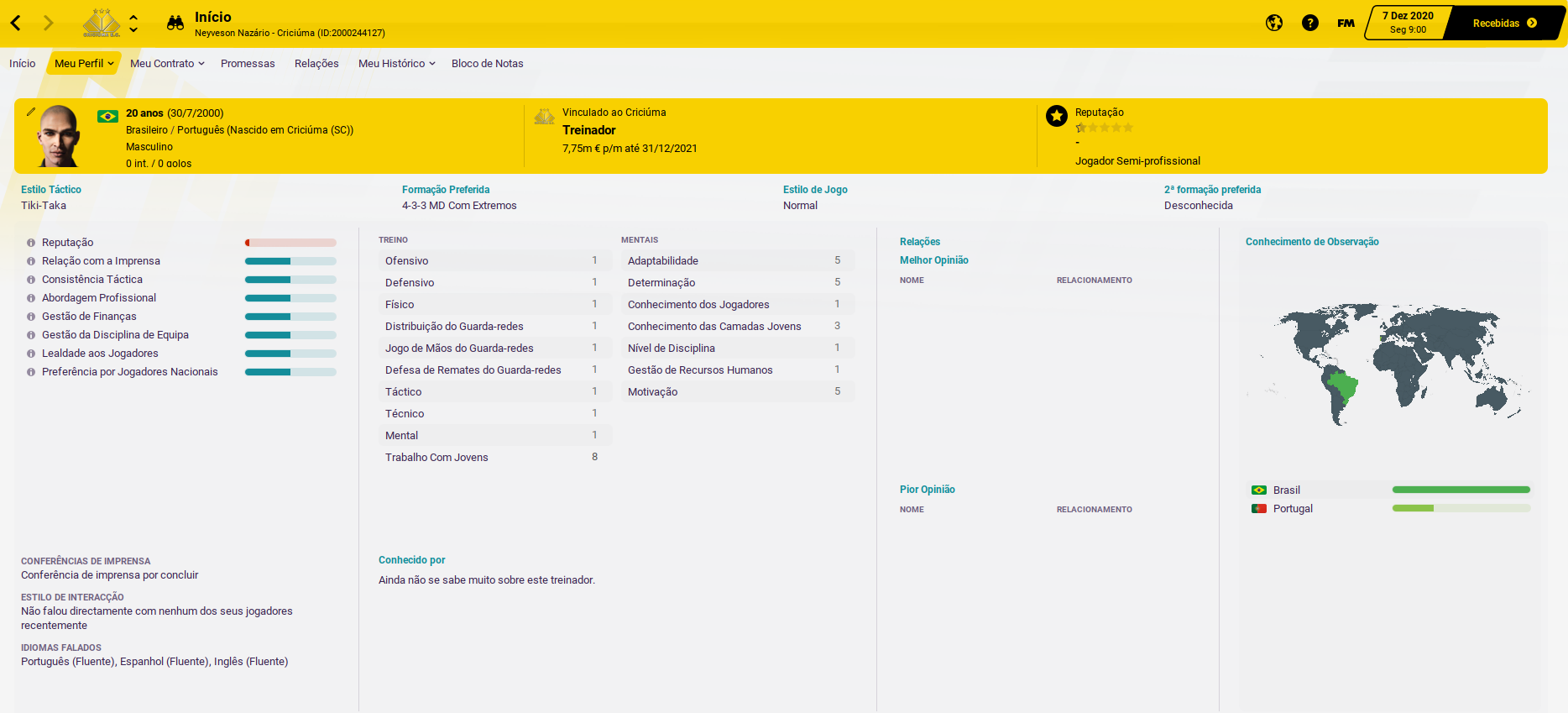The width and height of the screenshot is (1568, 713).
Task: Click the Brasil flag in knowledge list
Action: 1259,490
